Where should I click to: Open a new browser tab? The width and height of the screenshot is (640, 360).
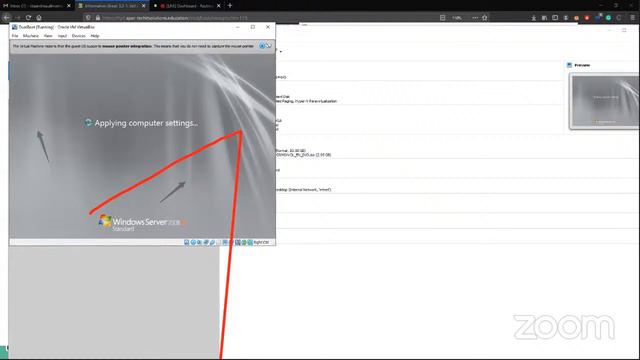[x=230, y=6]
